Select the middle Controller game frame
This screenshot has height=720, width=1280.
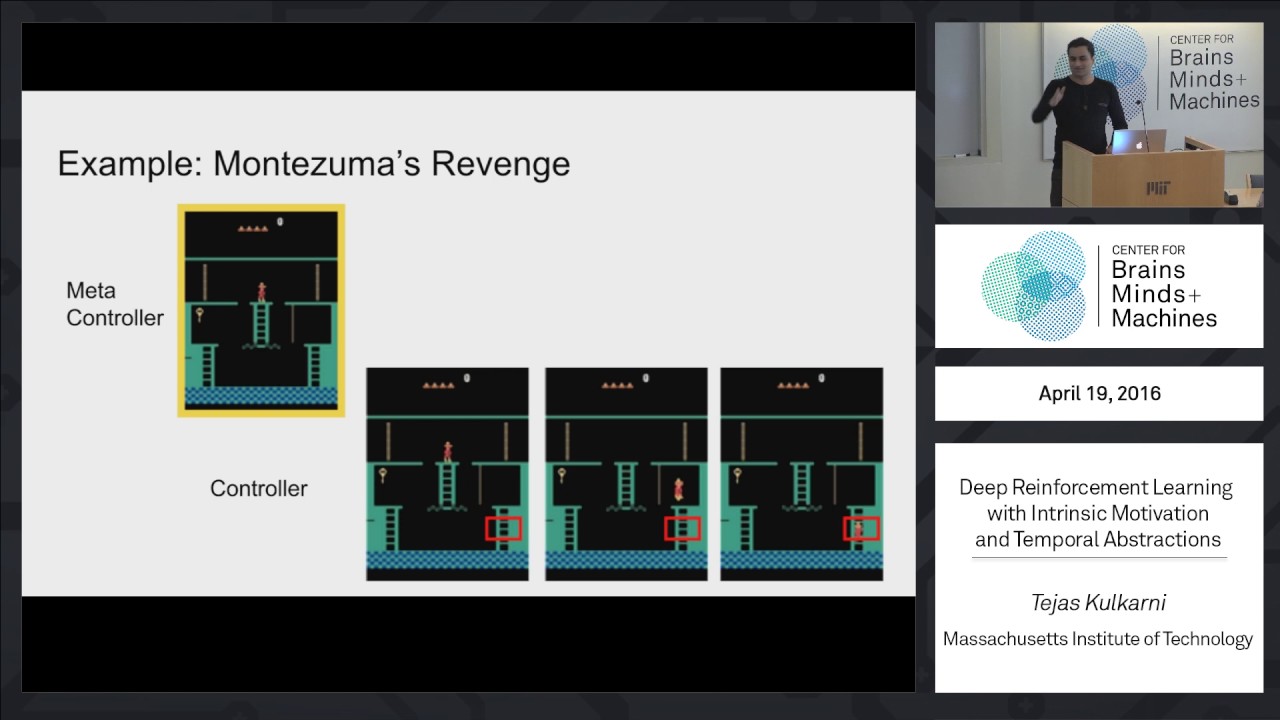626,474
